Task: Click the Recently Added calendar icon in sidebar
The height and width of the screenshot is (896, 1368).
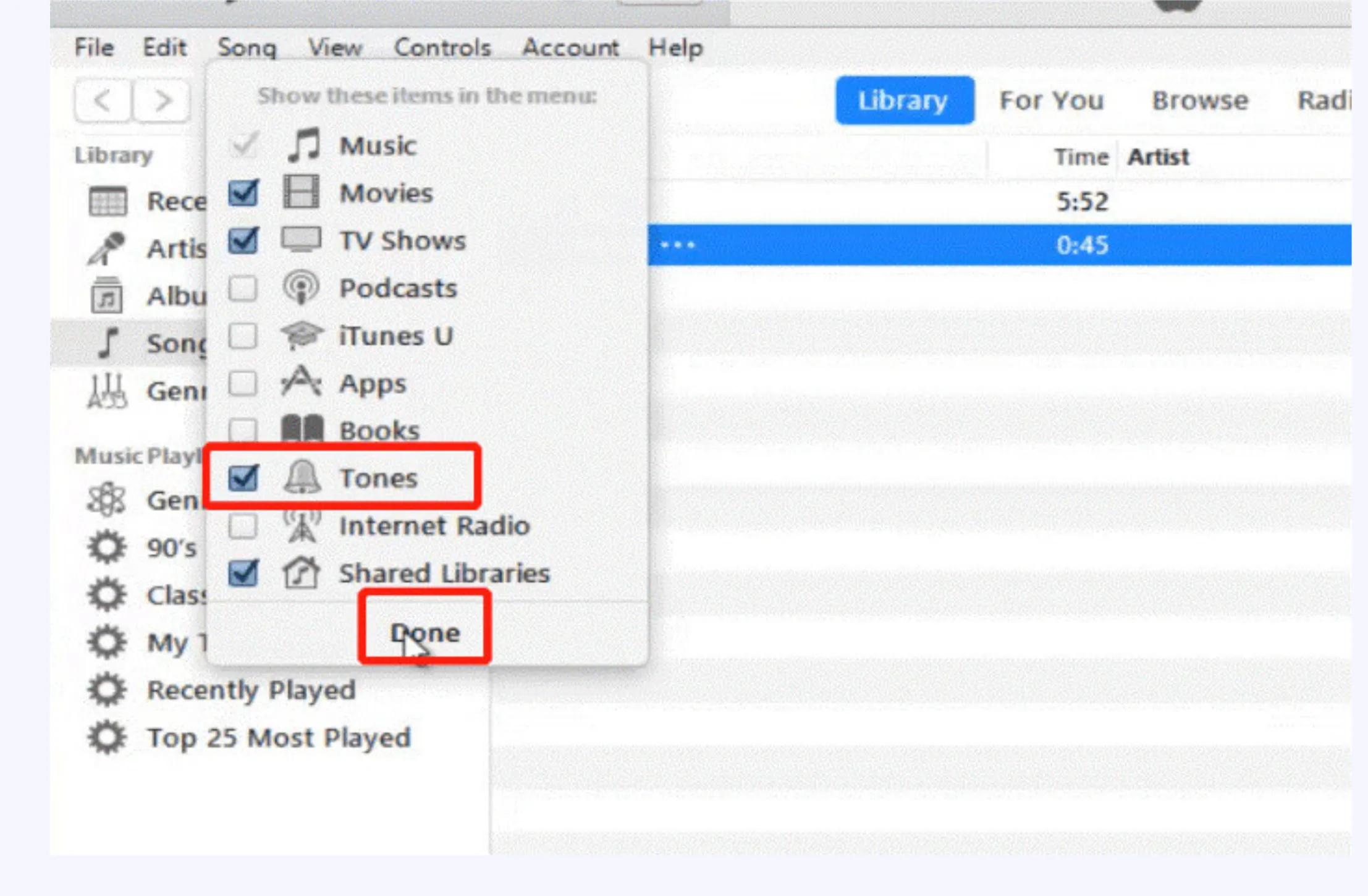Action: (108, 201)
